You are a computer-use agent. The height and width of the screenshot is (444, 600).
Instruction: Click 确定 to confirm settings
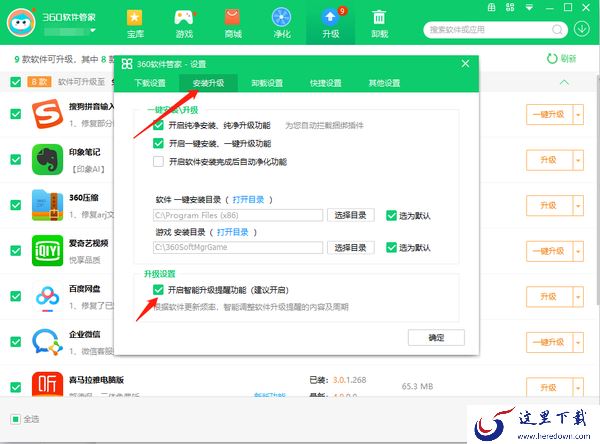click(436, 337)
